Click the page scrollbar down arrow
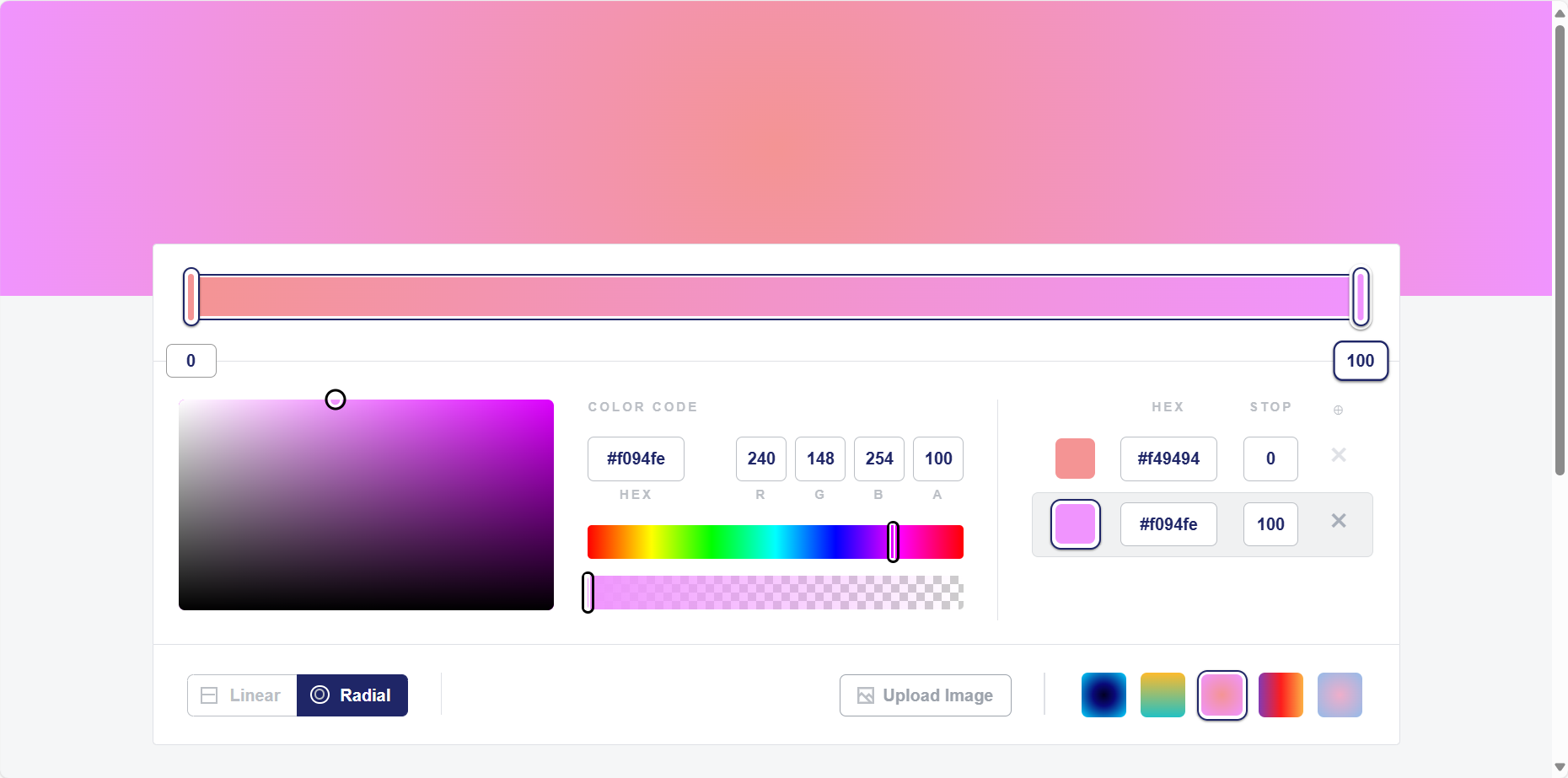 1560,767
